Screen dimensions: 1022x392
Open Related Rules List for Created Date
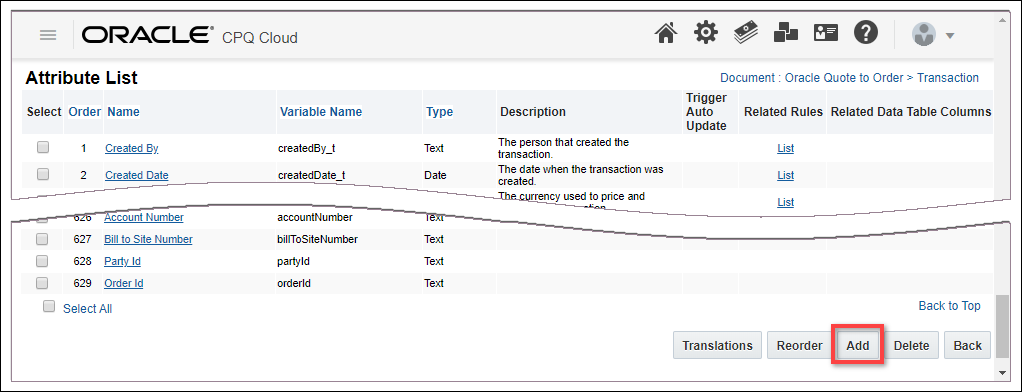pos(785,175)
